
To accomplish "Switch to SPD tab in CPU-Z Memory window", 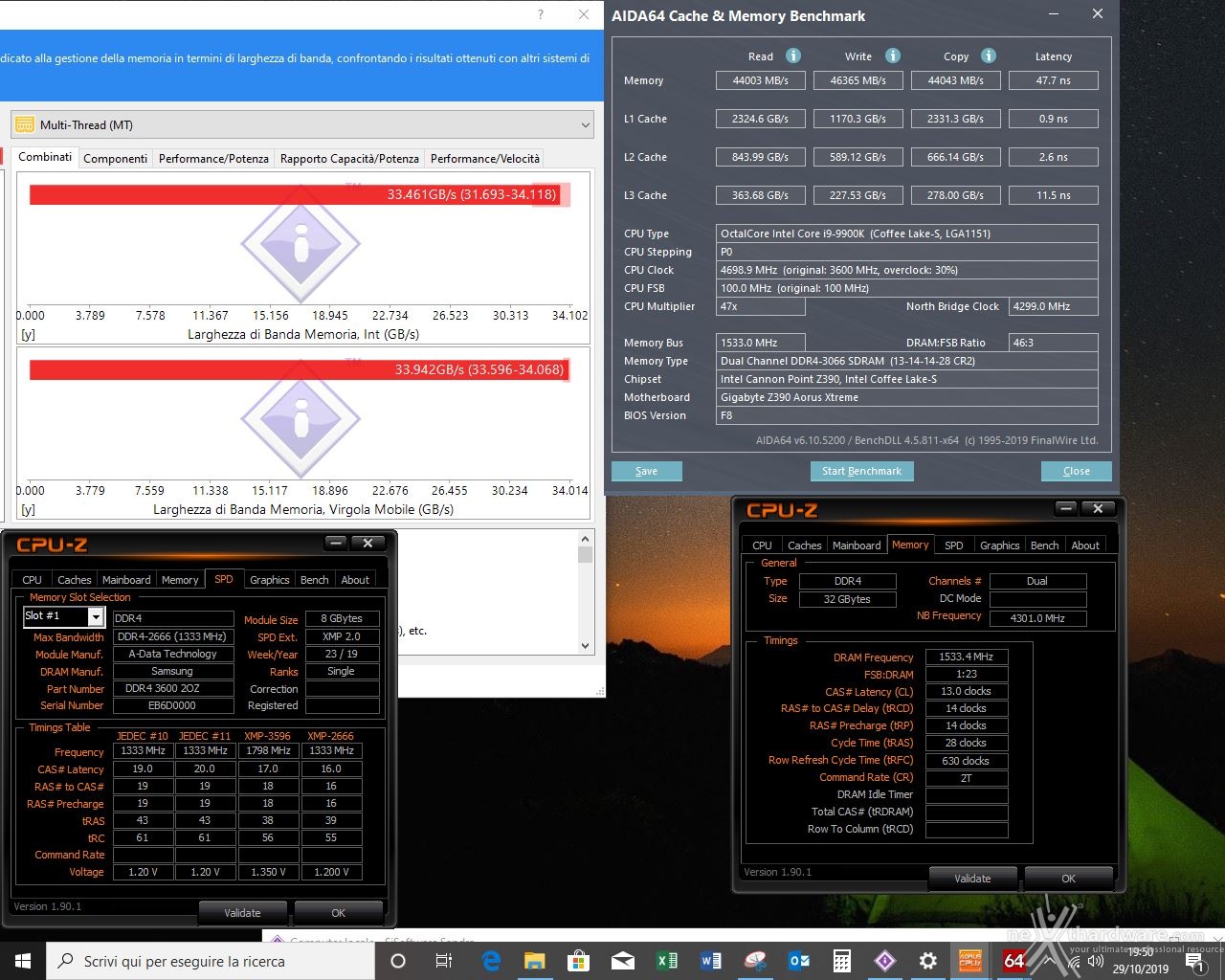I will coord(954,546).
